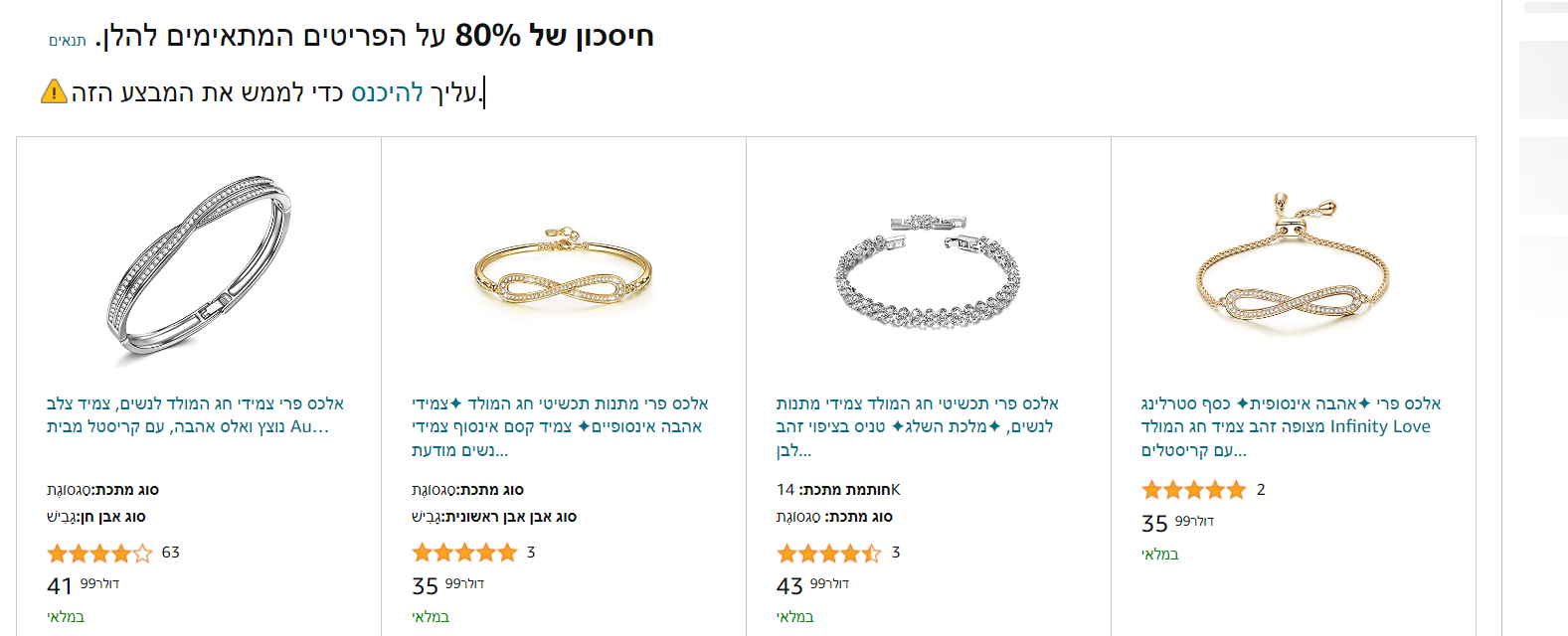The height and width of the screenshot is (636, 1568).
Task: Open the title link ending with Au…
Action: click(195, 415)
